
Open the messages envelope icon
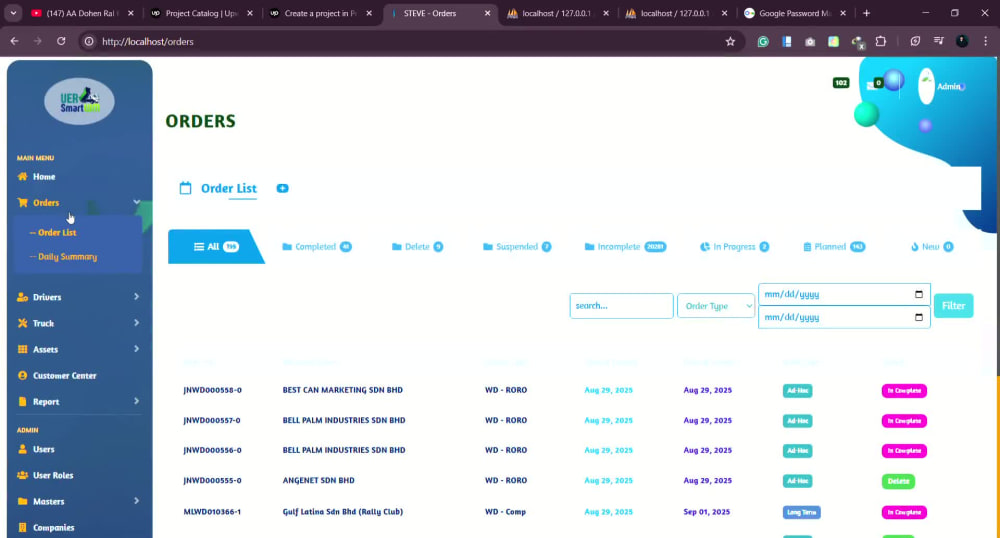coord(874,84)
